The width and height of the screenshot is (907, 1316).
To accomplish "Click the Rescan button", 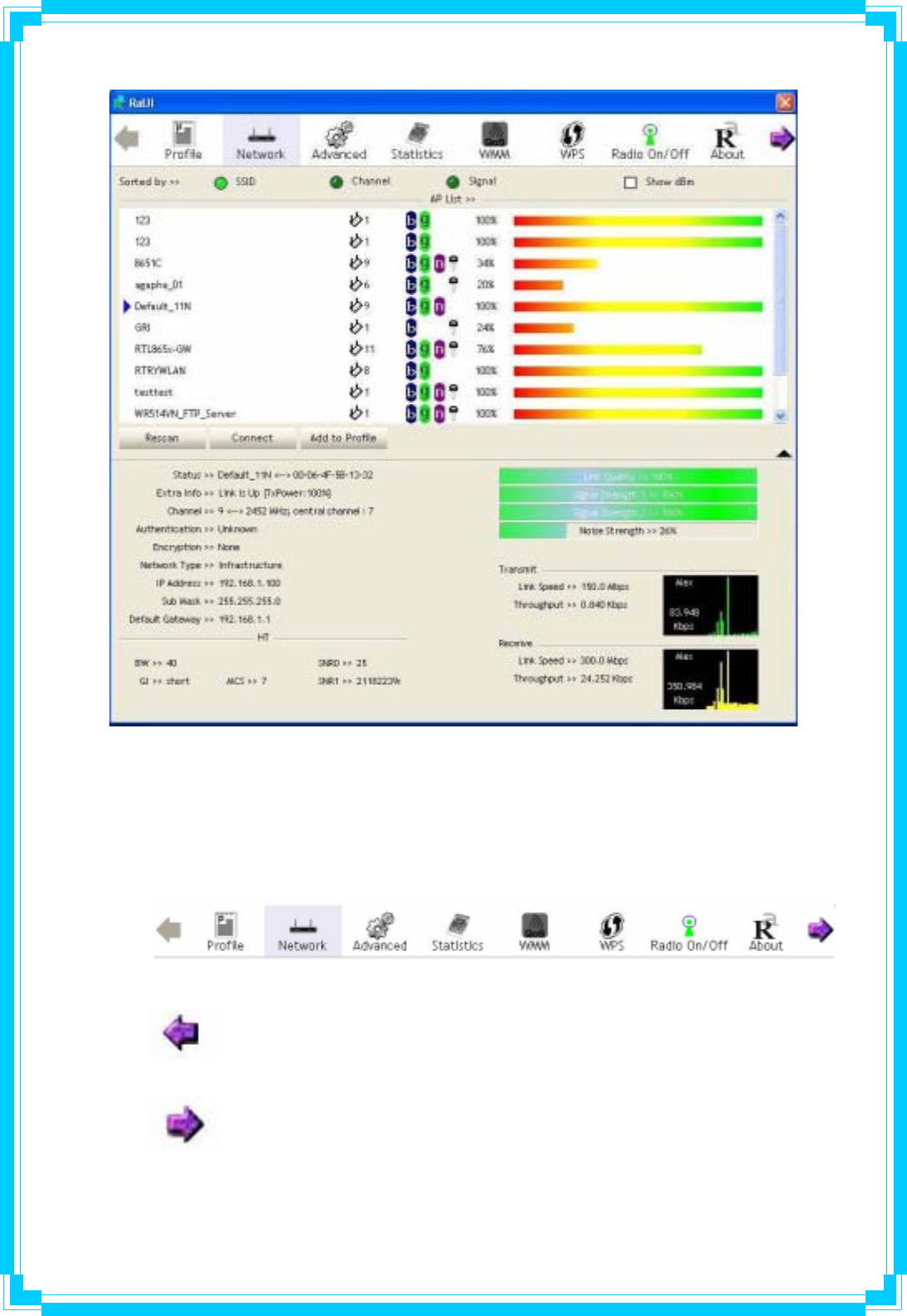I will [162, 438].
